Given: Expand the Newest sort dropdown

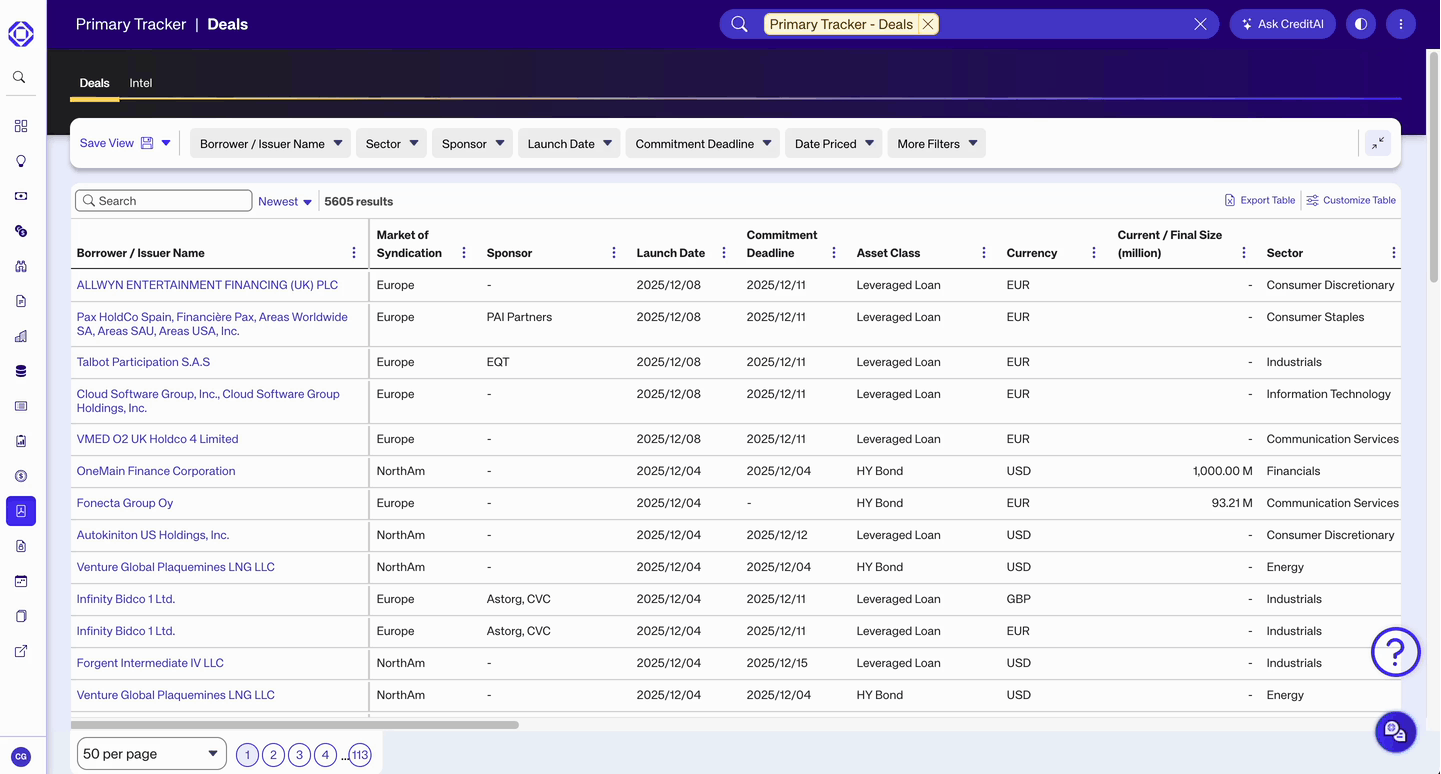Looking at the screenshot, I should pos(285,201).
